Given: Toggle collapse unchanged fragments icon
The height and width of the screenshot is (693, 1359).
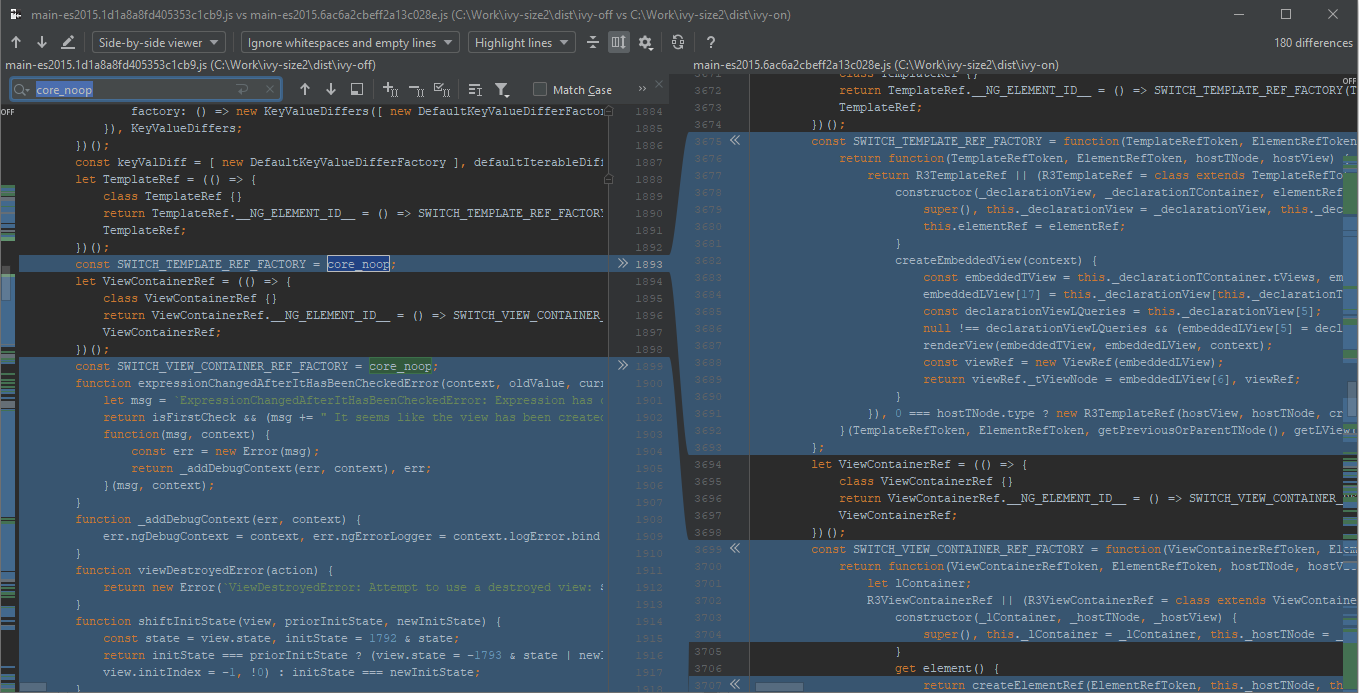Looking at the screenshot, I should pos(593,43).
